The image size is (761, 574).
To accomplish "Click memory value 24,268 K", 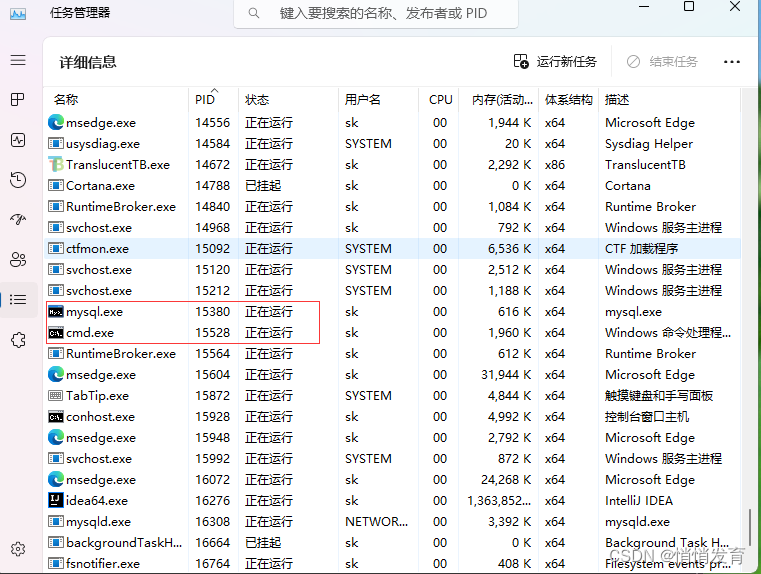I will pyautogui.click(x=506, y=479).
